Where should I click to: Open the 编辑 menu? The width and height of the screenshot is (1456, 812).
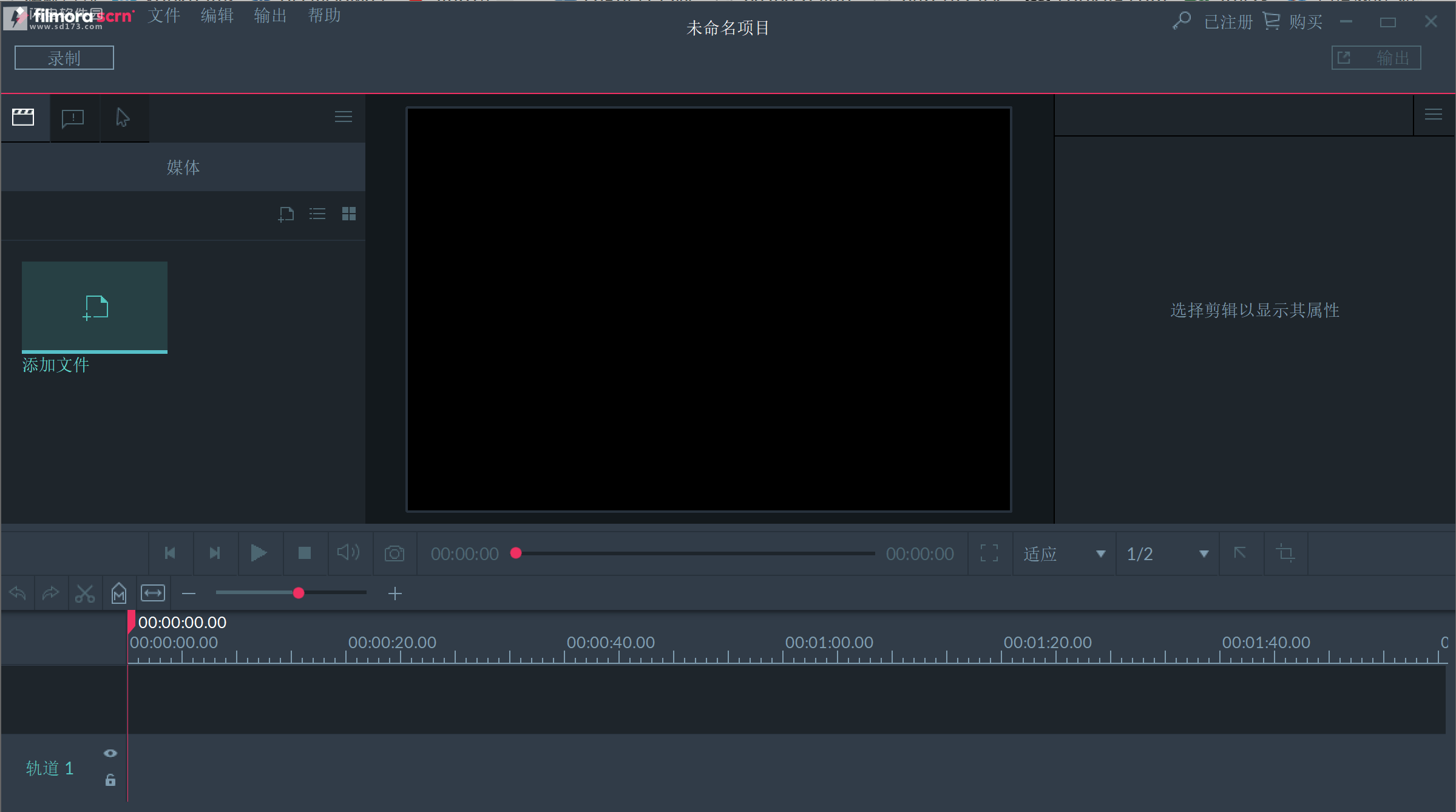[x=217, y=15]
